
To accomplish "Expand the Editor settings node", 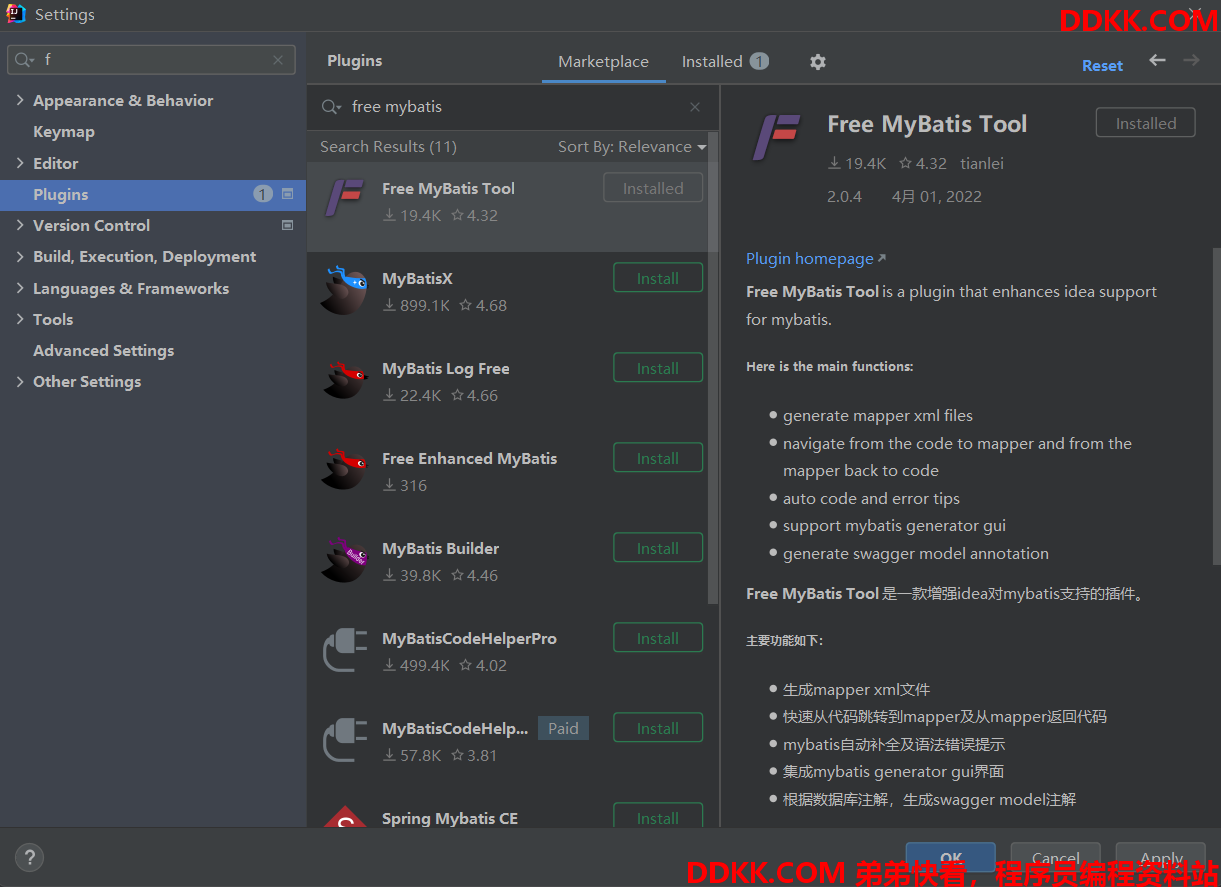I will [x=20, y=163].
